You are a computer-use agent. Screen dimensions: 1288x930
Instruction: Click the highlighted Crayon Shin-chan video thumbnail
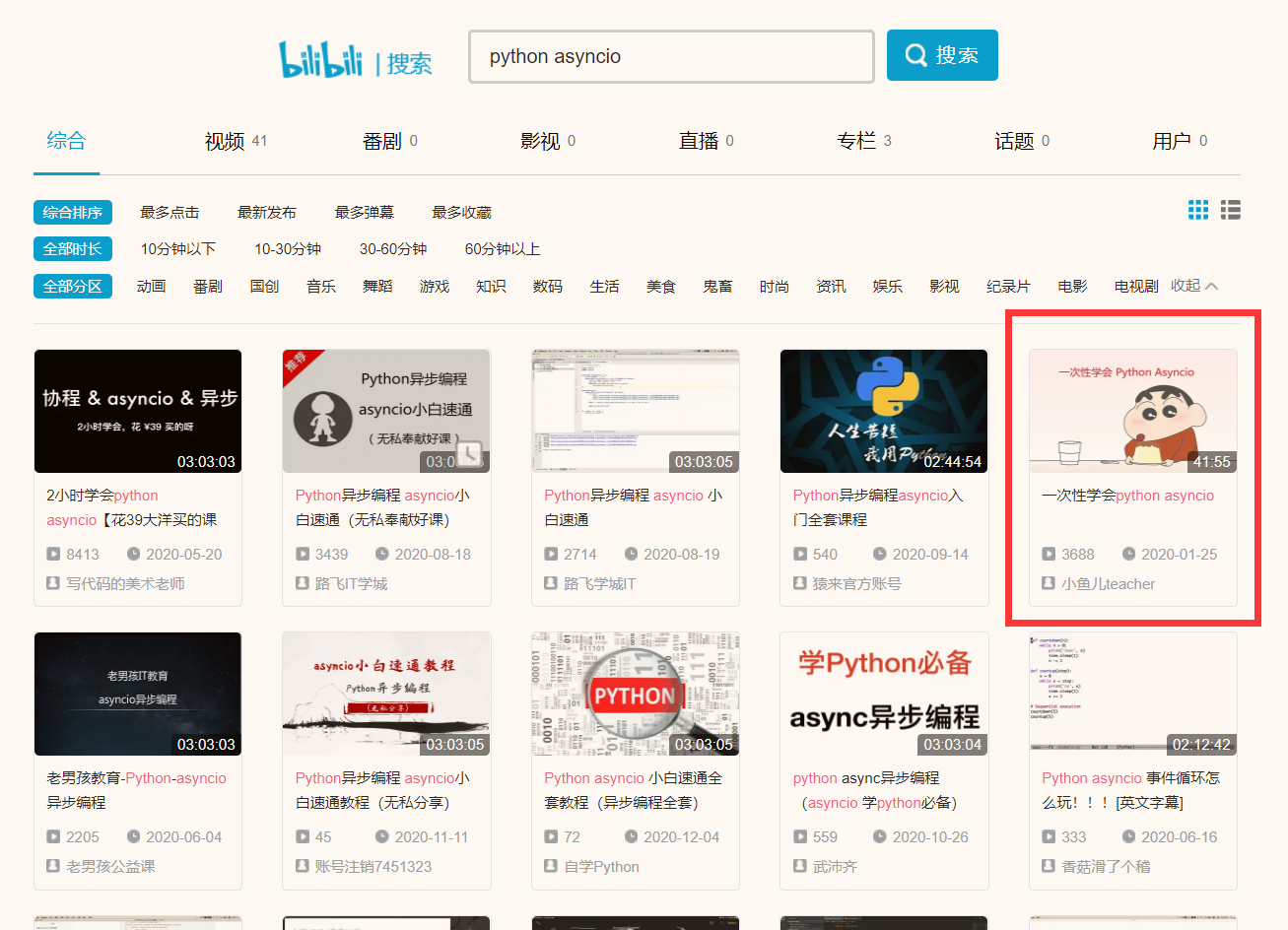pyautogui.click(x=1131, y=411)
